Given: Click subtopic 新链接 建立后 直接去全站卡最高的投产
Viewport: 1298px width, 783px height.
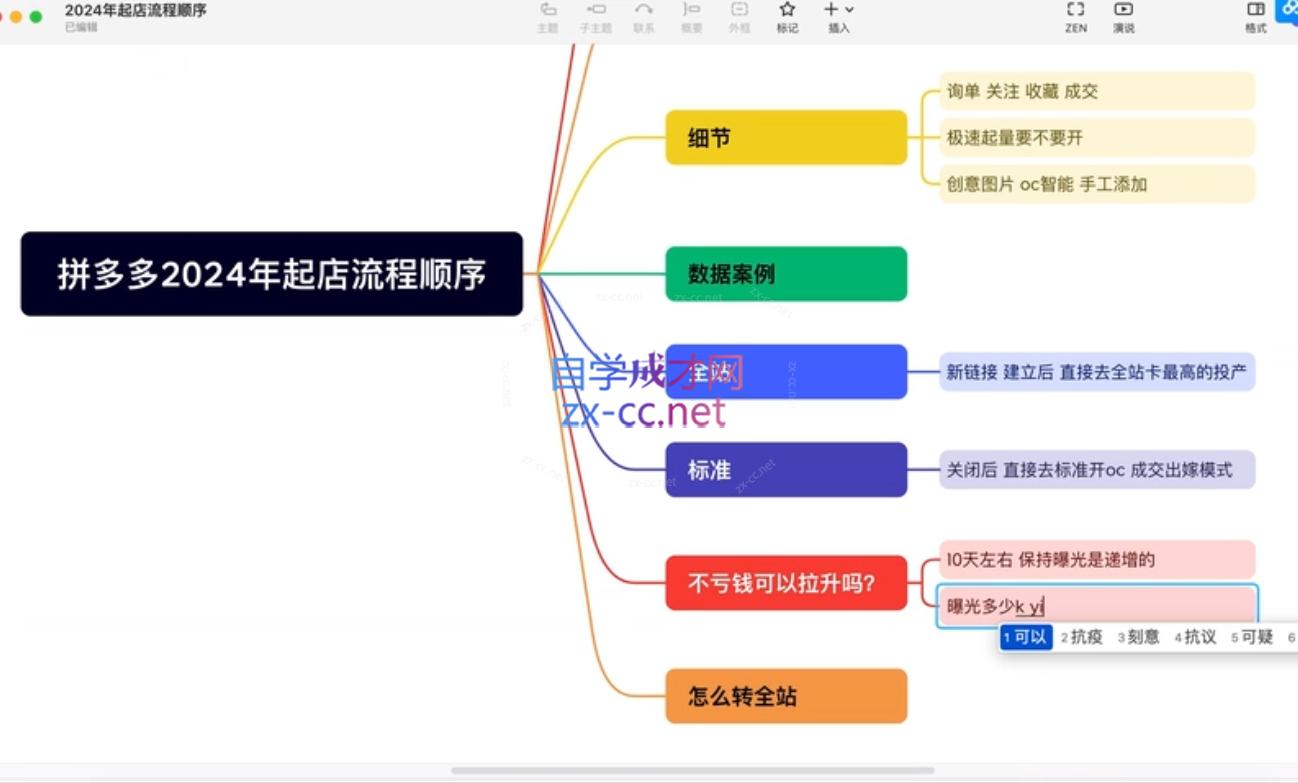Looking at the screenshot, I should (x=1097, y=372).
